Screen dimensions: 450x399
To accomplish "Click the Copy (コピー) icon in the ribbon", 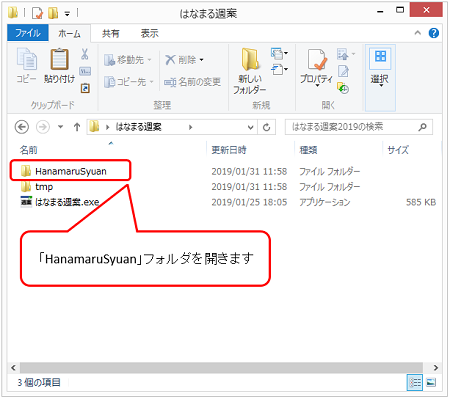I will click(27, 59).
